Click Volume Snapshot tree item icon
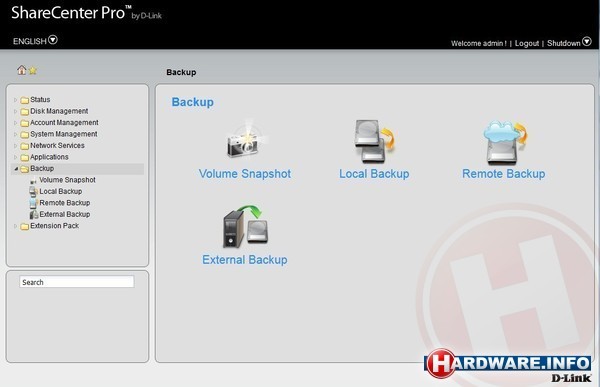Image resolution: width=600 pixels, height=387 pixels. [34, 181]
